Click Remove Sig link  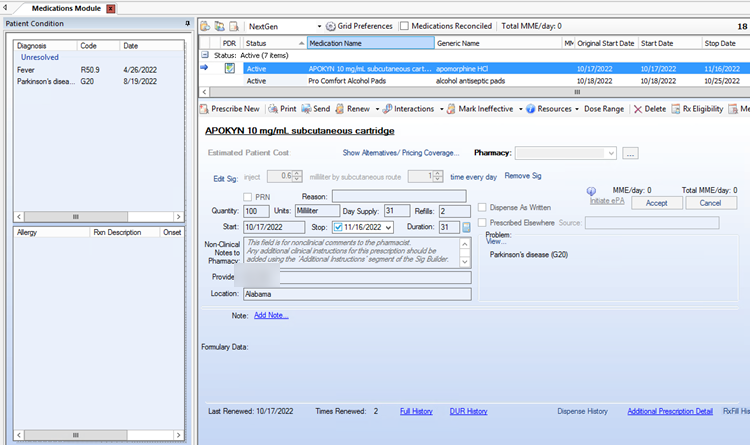523,176
